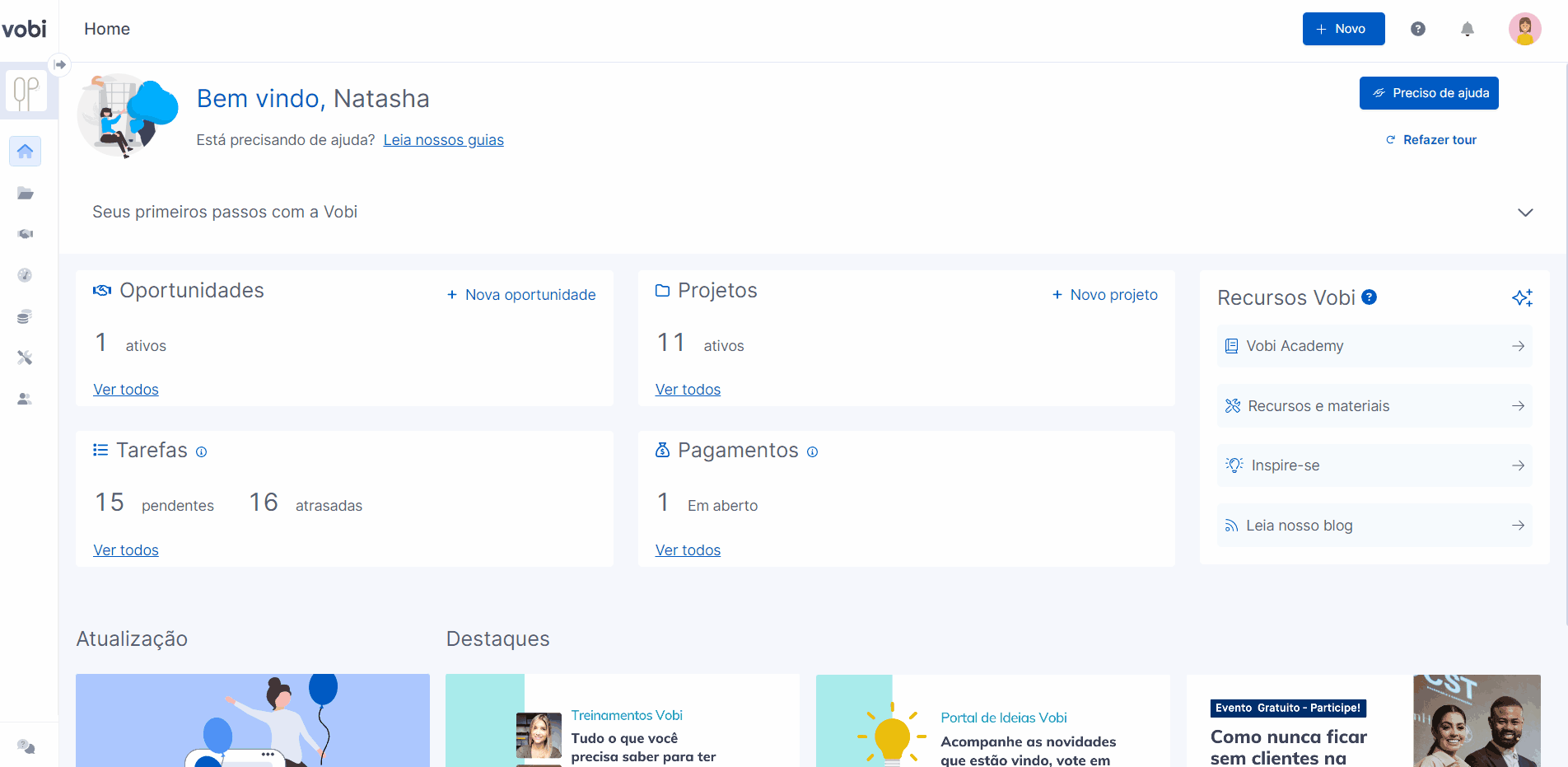Image resolution: width=1568 pixels, height=767 pixels.
Task: Open Inspire-se resource
Action: click(x=1374, y=465)
